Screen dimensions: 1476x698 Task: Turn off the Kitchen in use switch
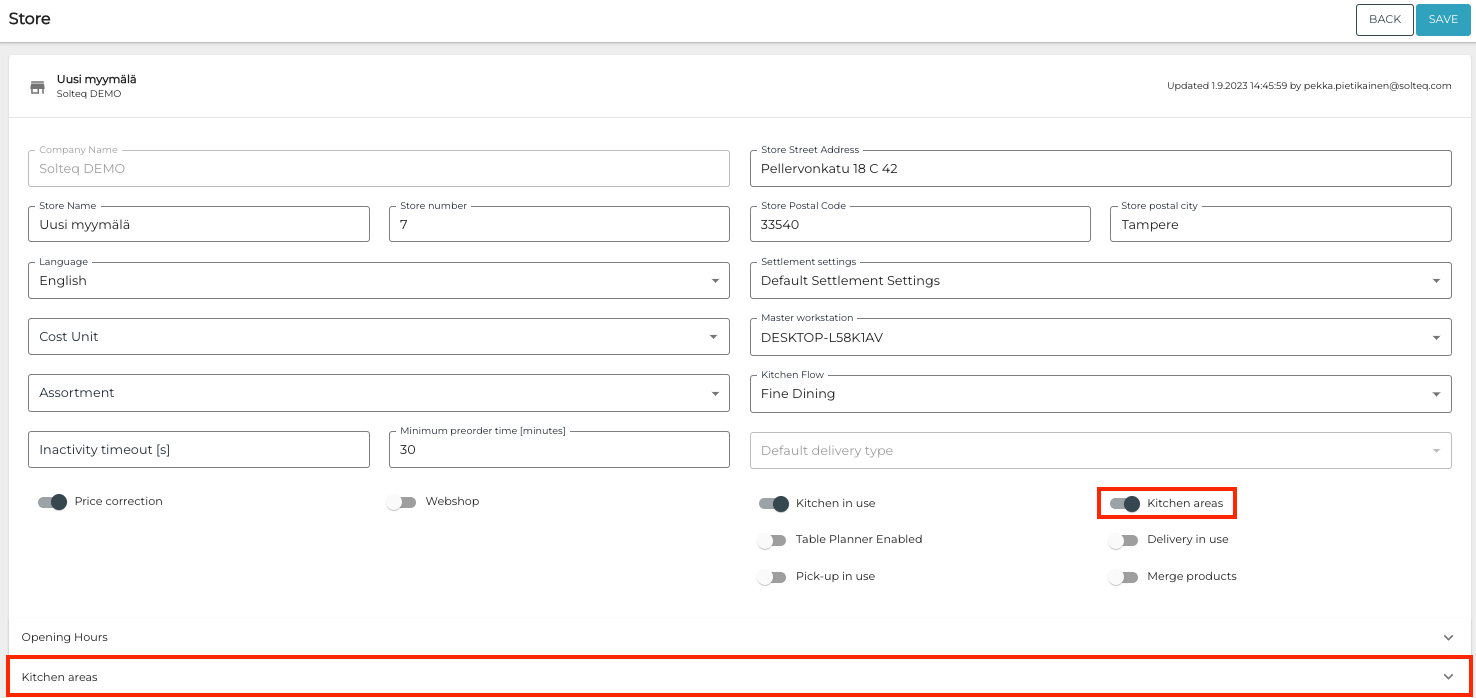coord(773,504)
